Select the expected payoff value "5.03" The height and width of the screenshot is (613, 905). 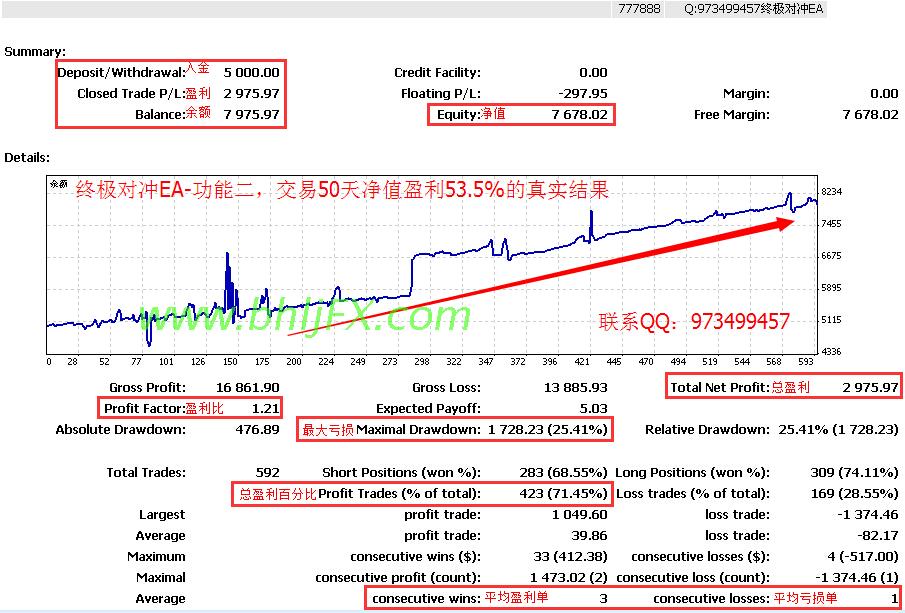[593, 409]
